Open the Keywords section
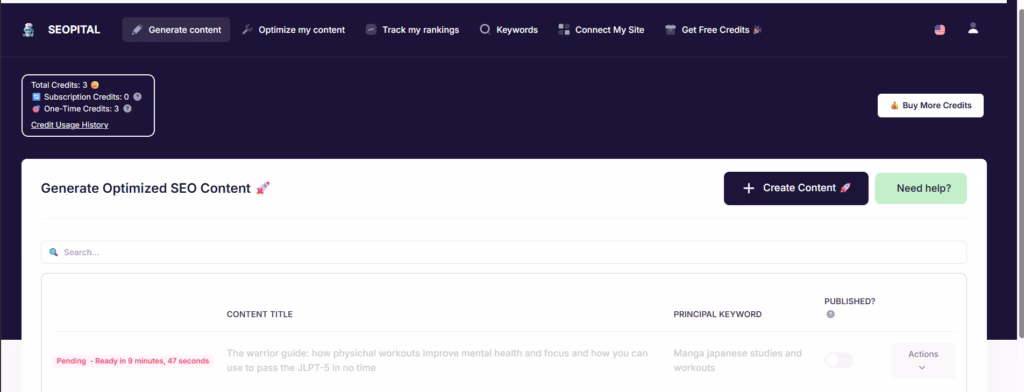 [x=508, y=30]
